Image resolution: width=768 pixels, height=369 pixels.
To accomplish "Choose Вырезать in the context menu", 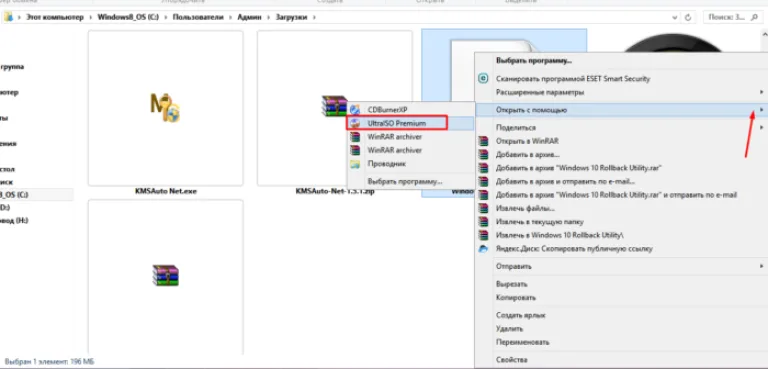I will (511, 284).
